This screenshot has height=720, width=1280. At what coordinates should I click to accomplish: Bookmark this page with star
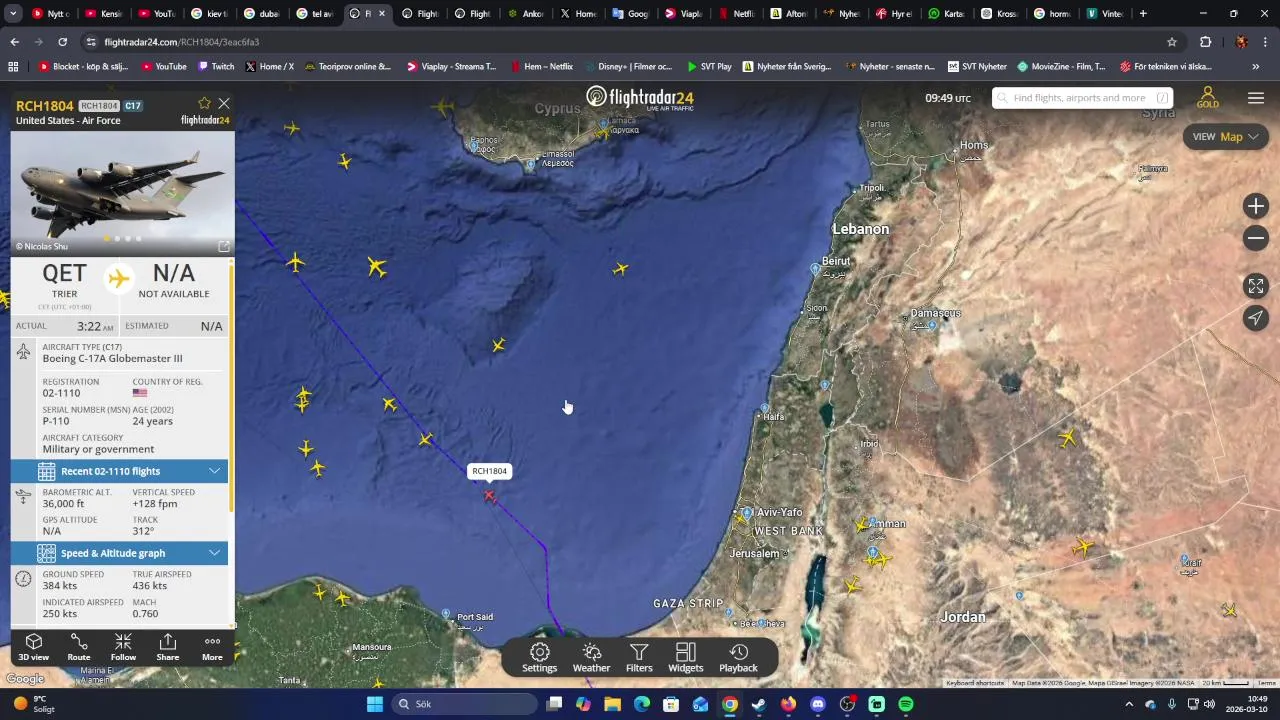pyautogui.click(x=1172, y=42)
